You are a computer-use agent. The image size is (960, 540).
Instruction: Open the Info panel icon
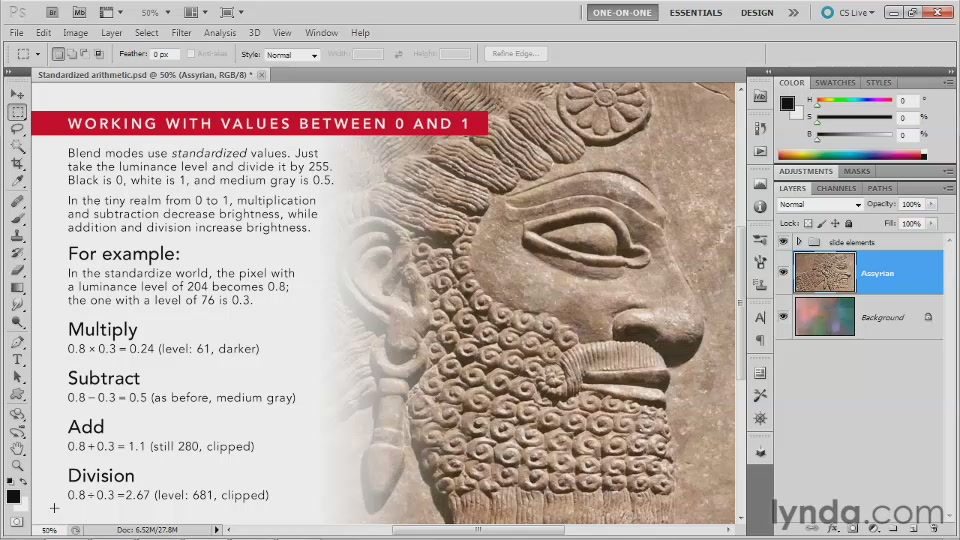760,207
